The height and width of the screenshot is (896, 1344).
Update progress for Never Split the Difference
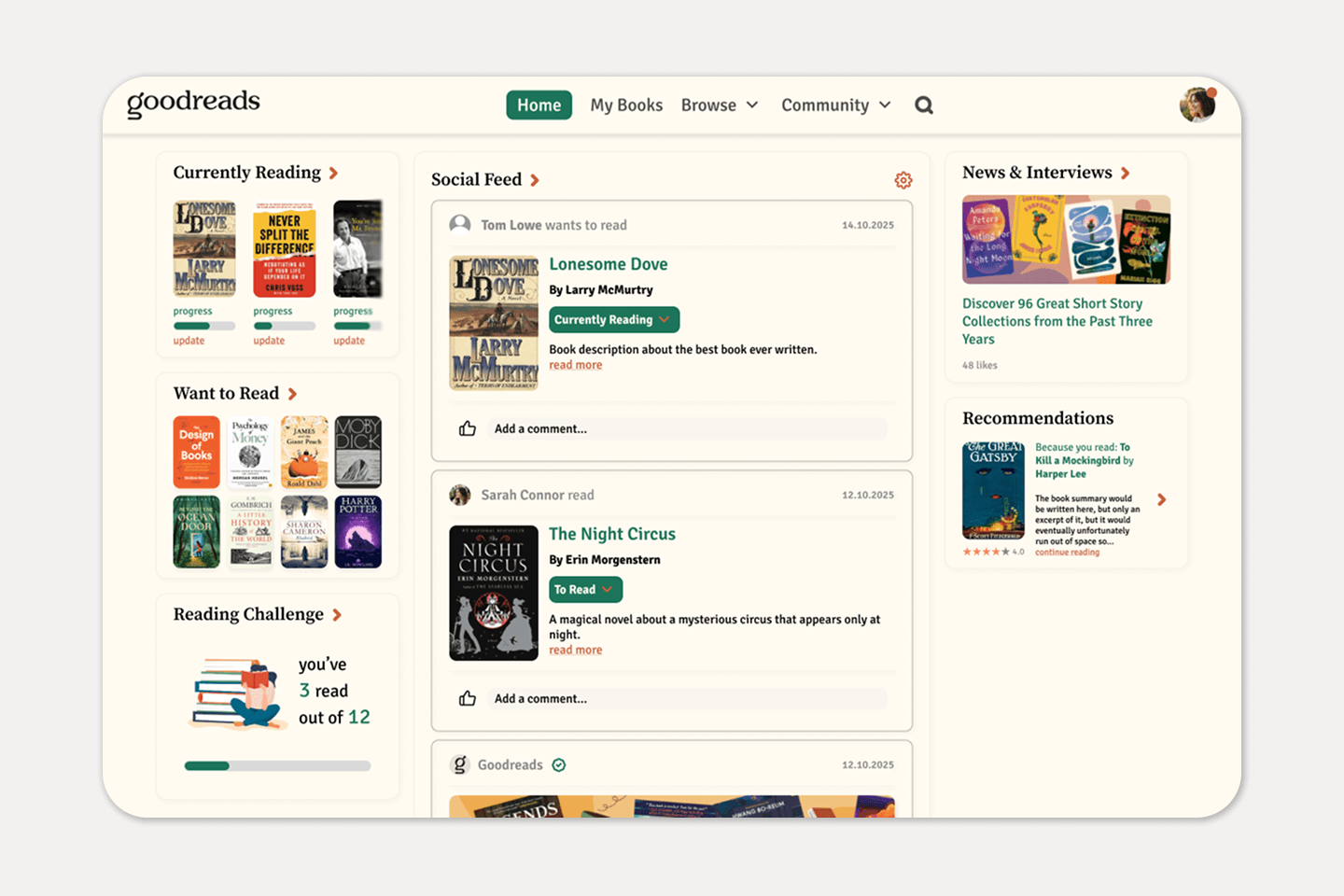click(x=269, y=341)
